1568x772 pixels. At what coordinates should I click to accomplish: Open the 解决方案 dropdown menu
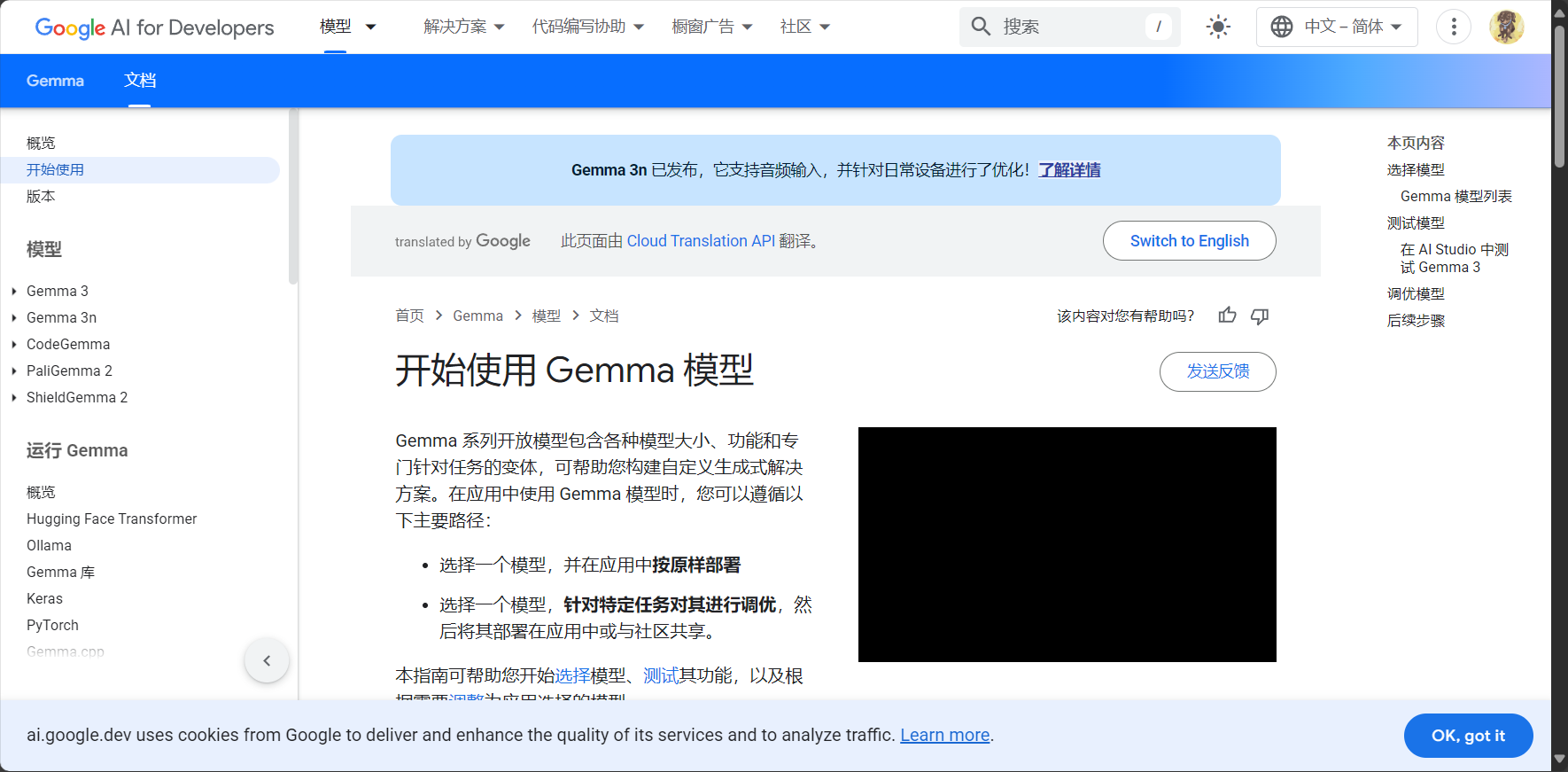[464, 27]
